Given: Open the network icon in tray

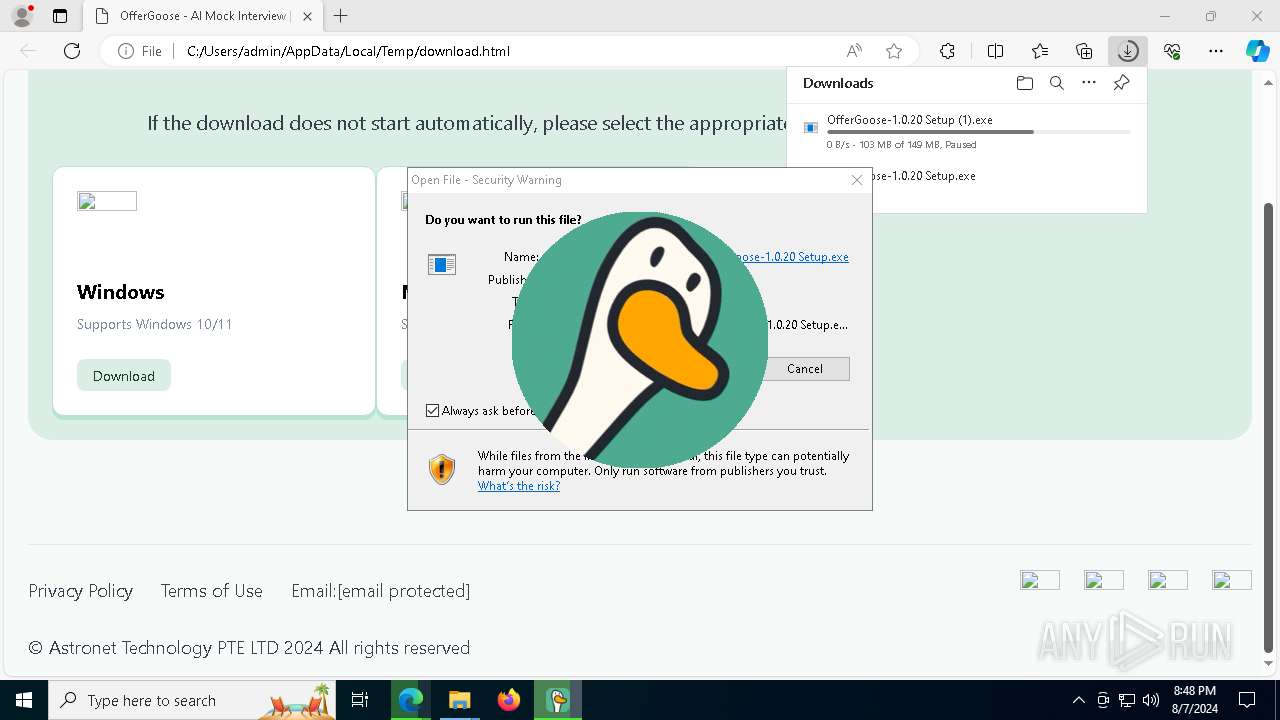Looking at the screenshot, I should [x=1127, y=700].
